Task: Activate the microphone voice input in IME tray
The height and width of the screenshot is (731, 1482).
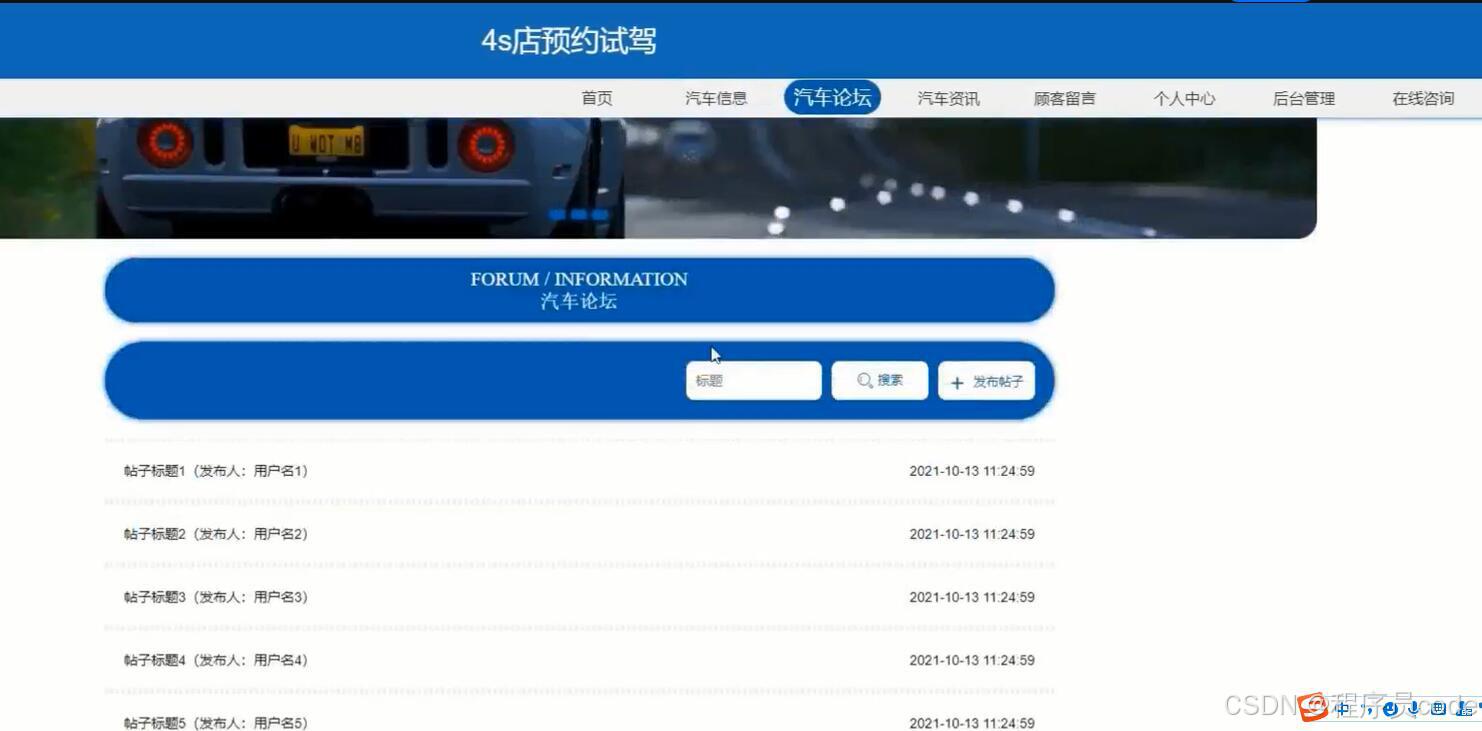Action: pos(1414,708)
